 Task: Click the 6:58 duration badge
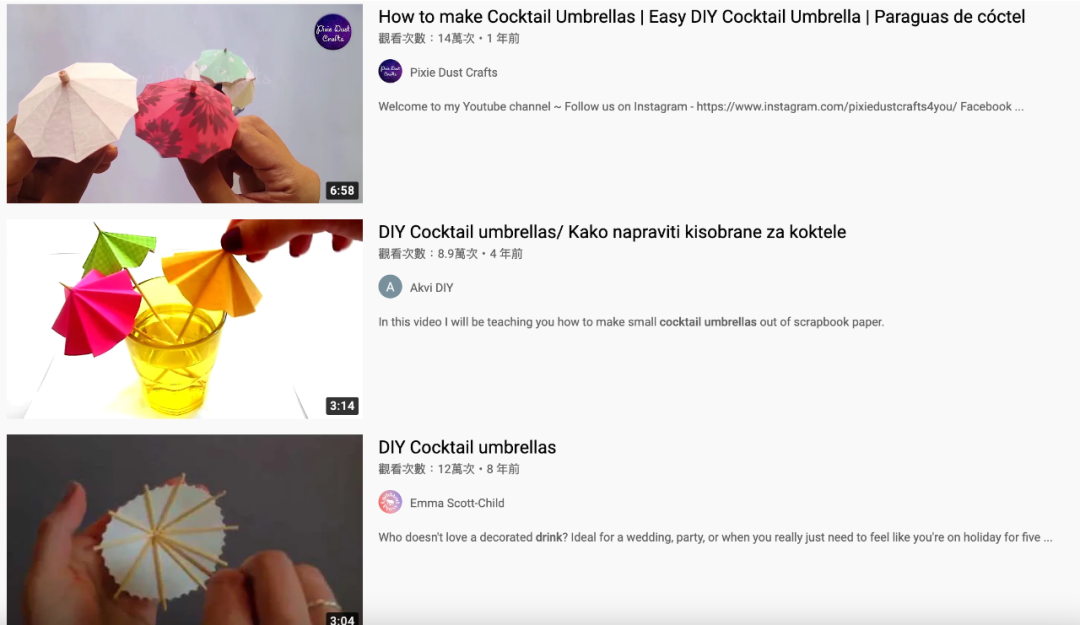tap(342, 191)
